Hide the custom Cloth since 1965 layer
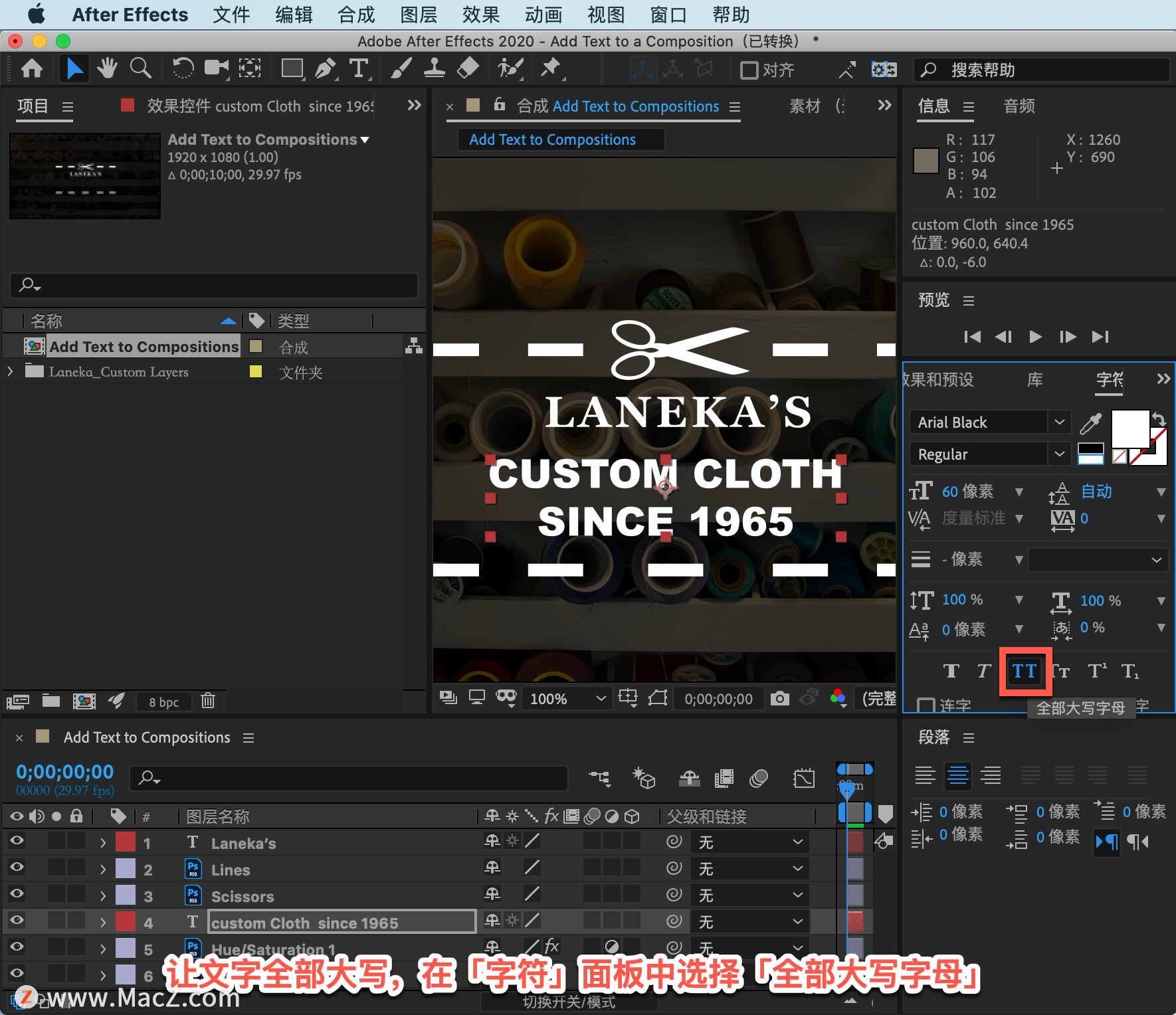This screenshot has height=1015, width=1176. 17,920
